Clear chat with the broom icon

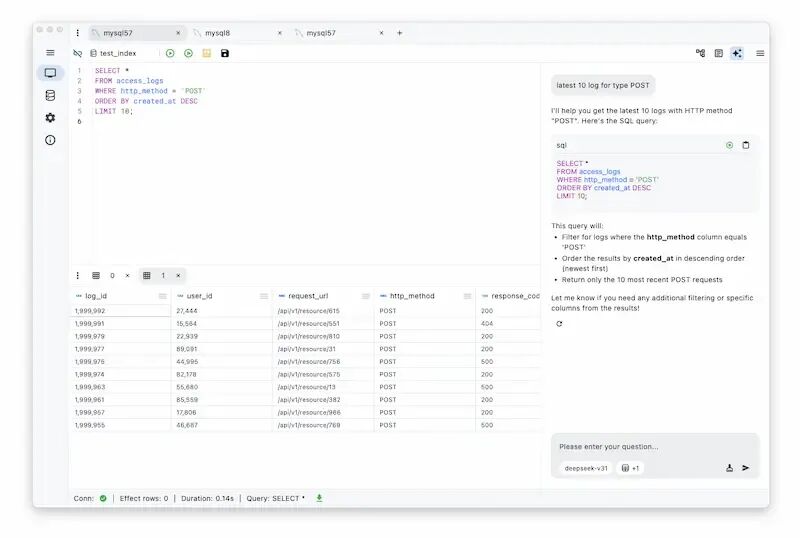[729, 468]
